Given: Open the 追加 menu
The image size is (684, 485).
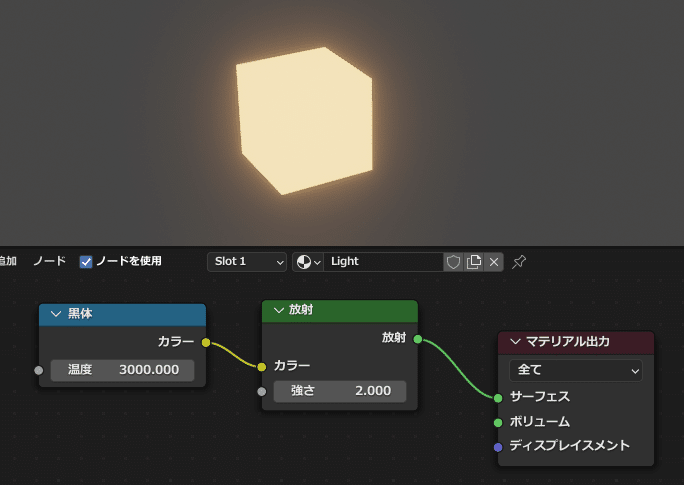Looking at the screenshot, I should tap(8, 261).
